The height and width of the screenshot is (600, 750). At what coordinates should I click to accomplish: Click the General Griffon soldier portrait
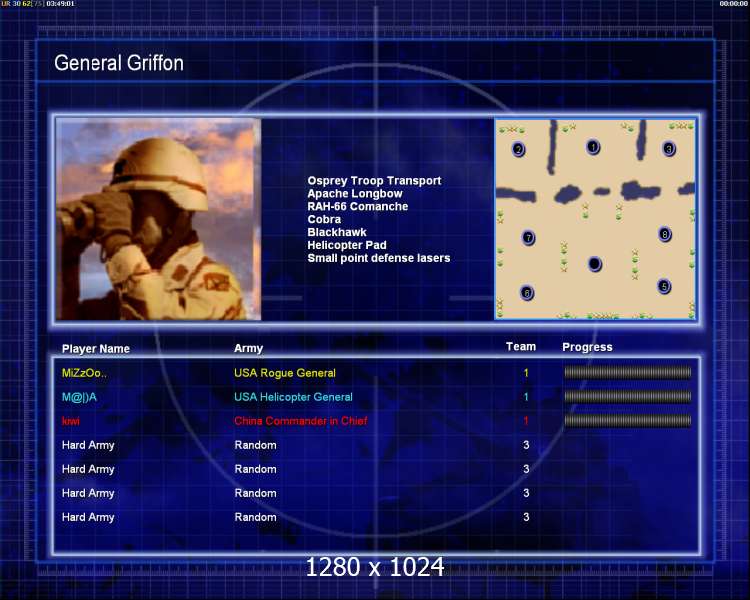(158, 219)
